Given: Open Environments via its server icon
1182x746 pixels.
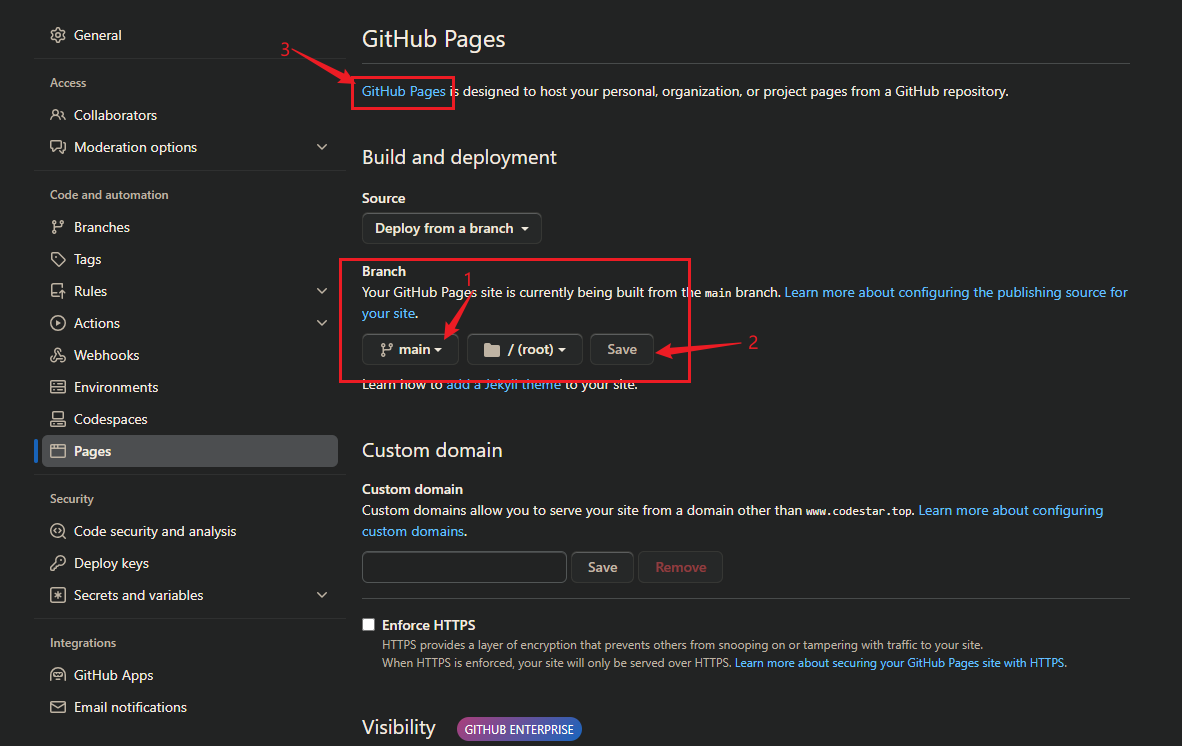Looking at the screenshot, I should [x=58, y=387].
